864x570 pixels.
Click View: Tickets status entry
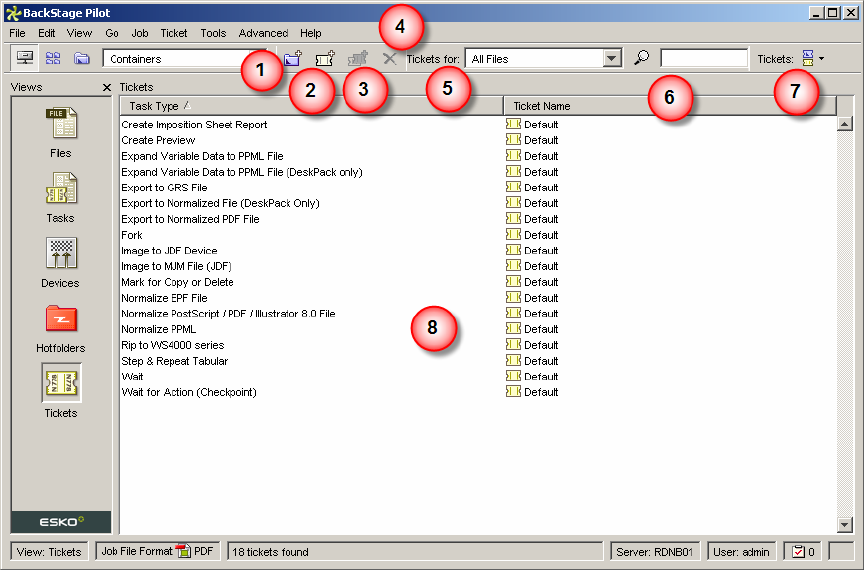pyautogui.click(x=49, y=552)
